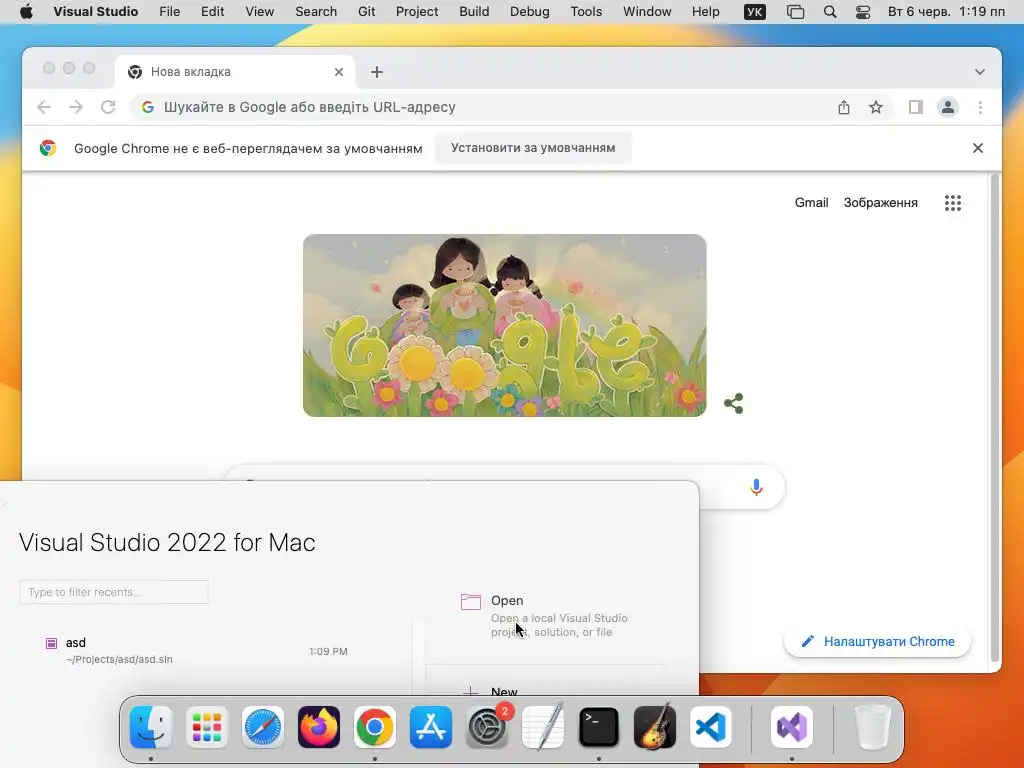Open the File menu
This screenshot has width=1024, height=768.
click(169, 12)
